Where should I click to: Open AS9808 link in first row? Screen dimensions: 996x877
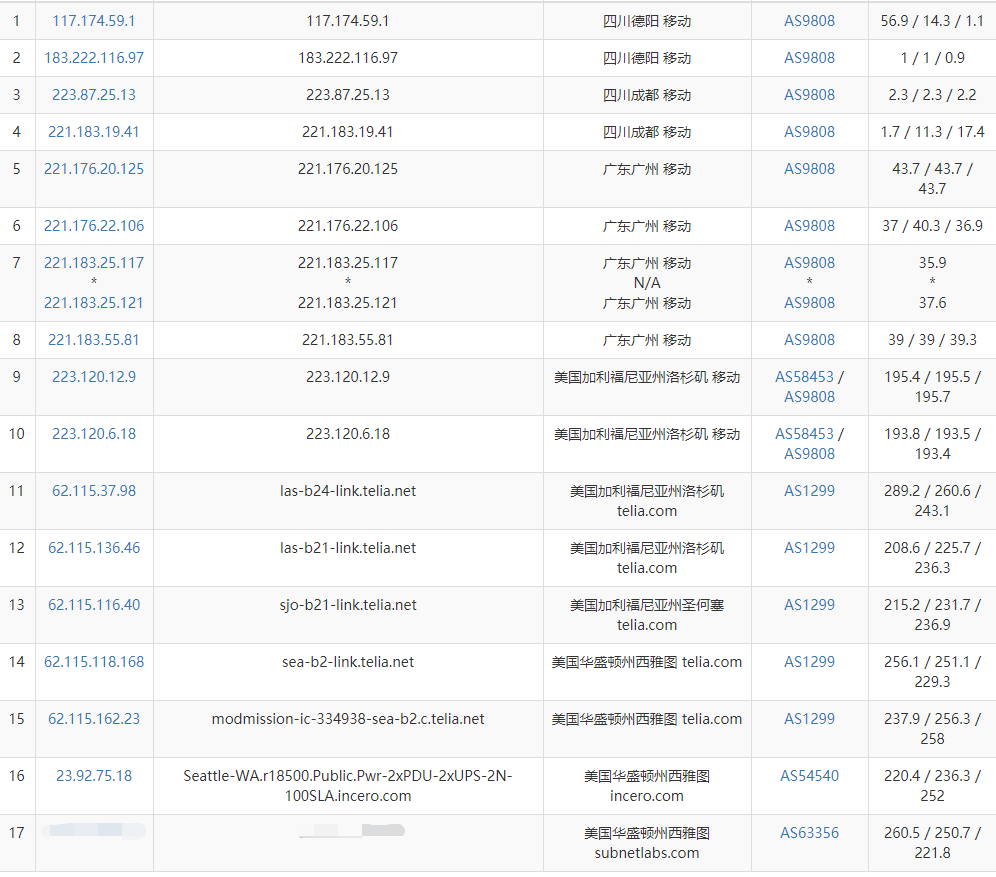click(x=809, y=21)
